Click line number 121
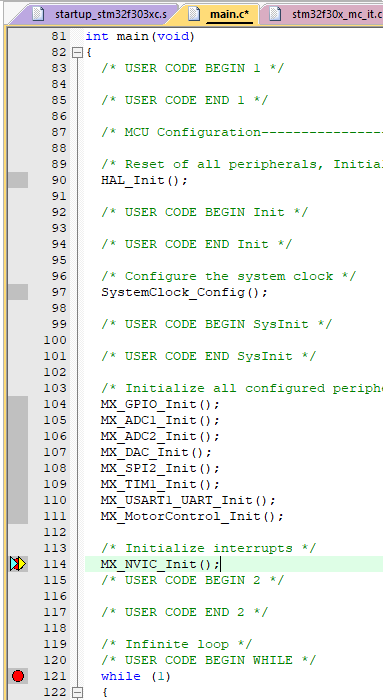The width and height of the screenshot is (383, 700). [55, 677]
